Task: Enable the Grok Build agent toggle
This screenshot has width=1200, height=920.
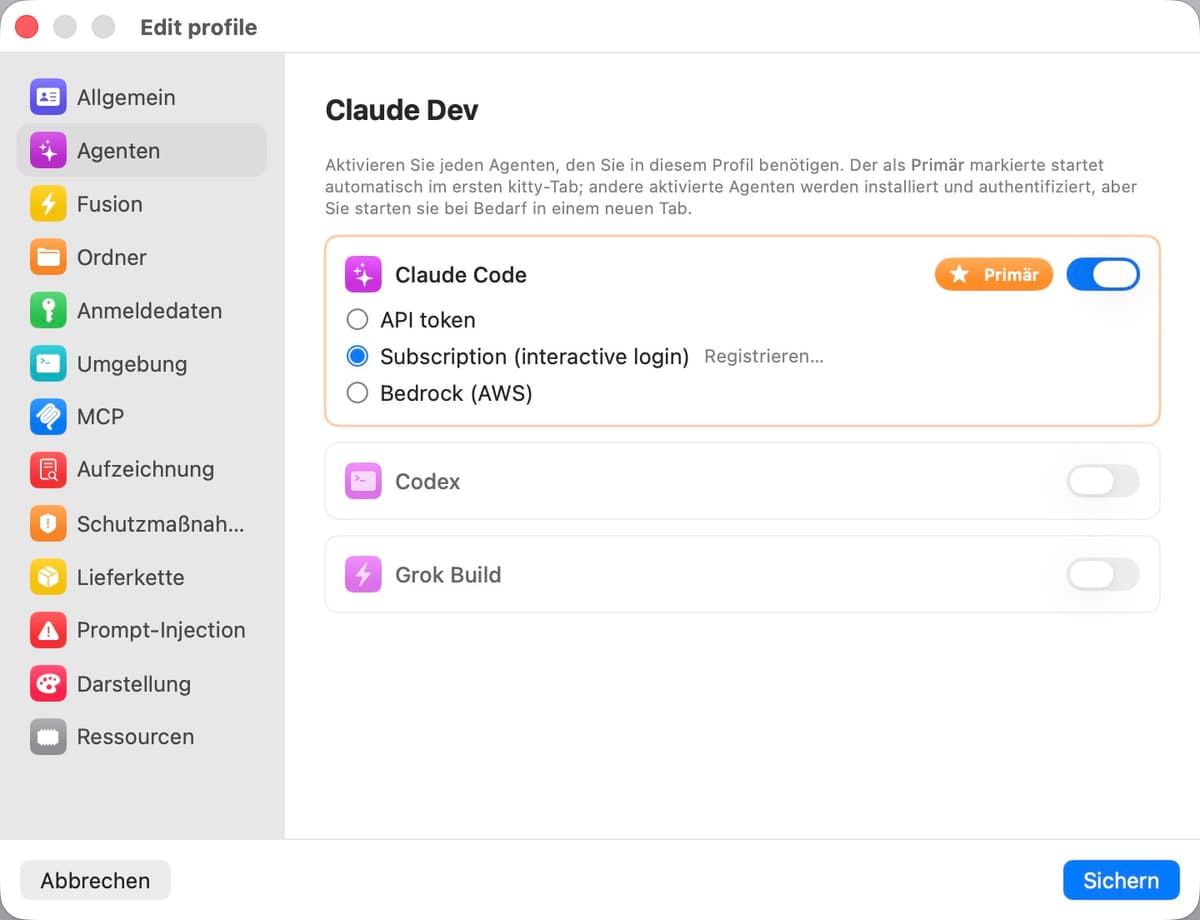Action: click(x=1103, y=575)
